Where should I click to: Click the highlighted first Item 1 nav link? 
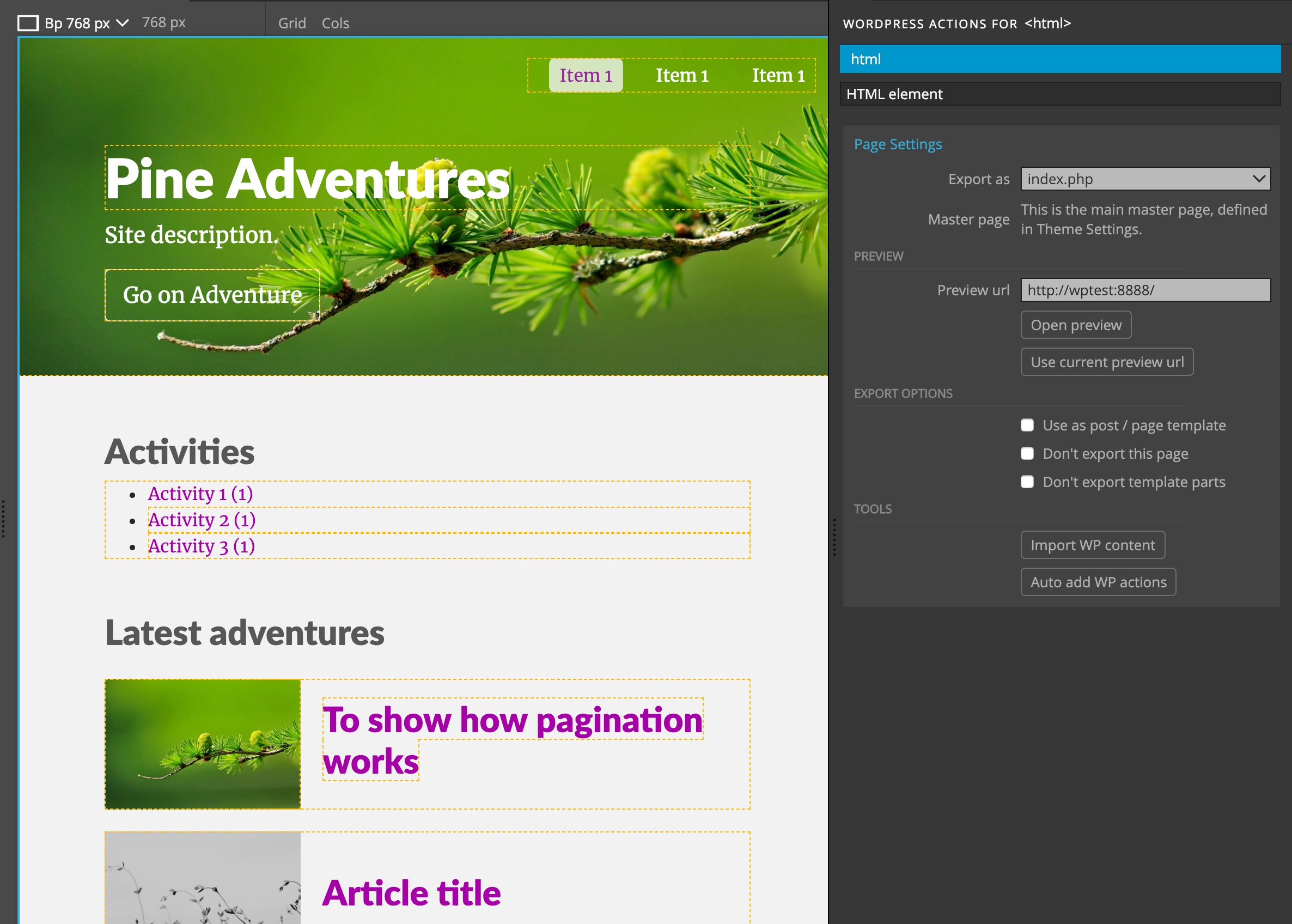click(586, 75)
